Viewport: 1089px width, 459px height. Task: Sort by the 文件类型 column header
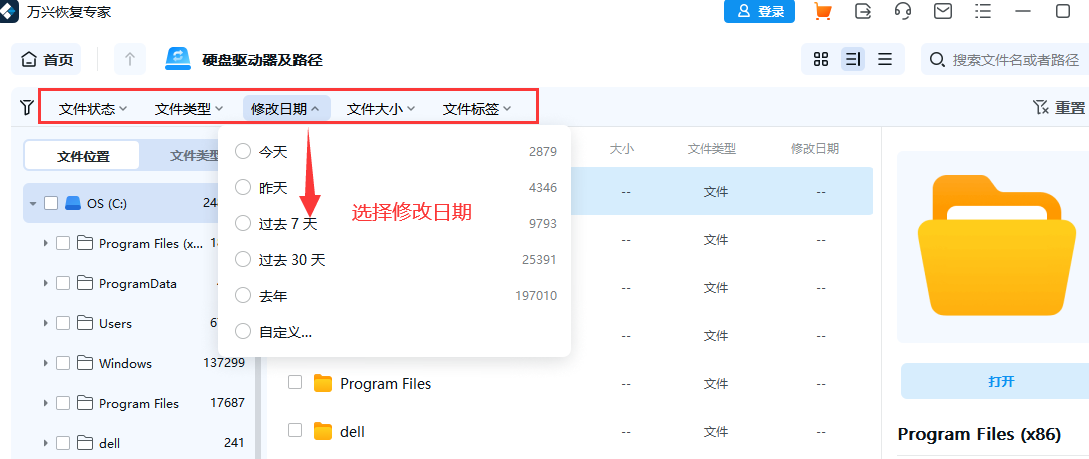712,148
